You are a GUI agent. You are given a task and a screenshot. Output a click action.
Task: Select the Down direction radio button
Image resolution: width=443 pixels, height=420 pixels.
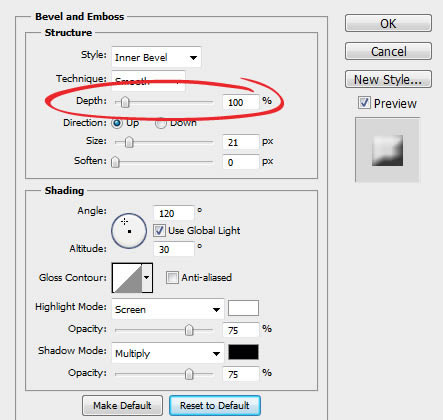[x=160, y=123]
